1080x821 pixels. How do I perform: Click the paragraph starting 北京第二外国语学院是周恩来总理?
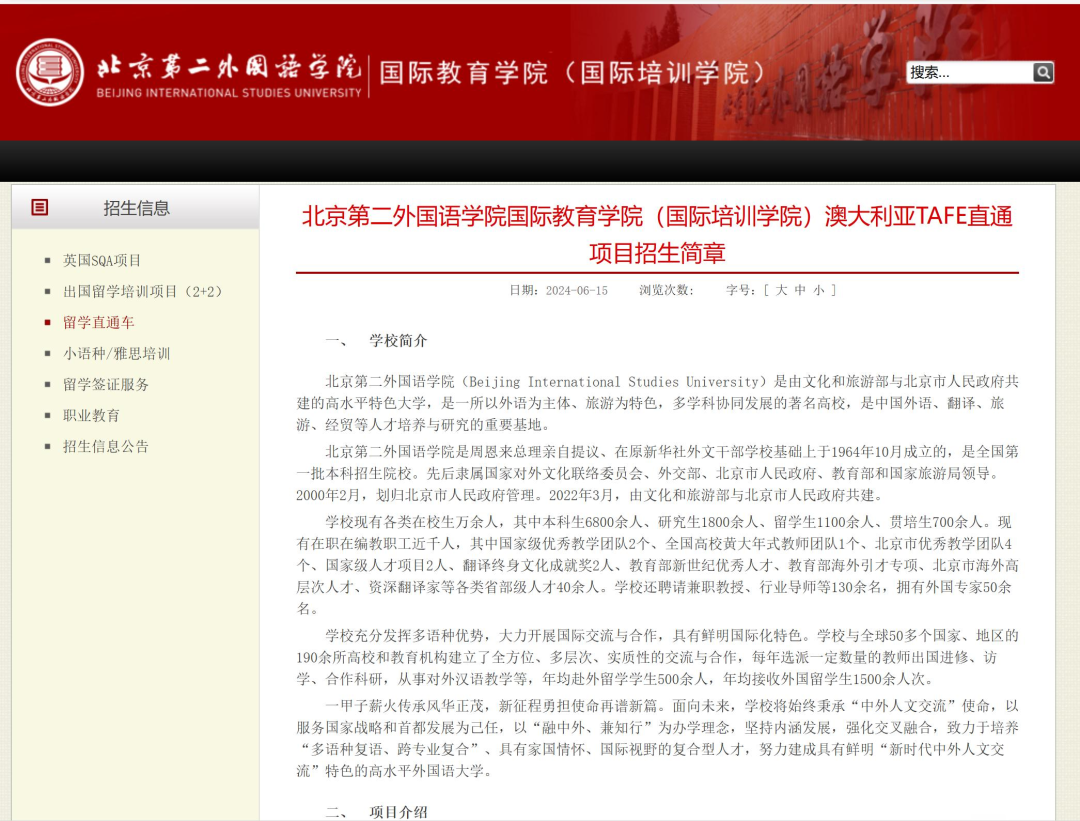click(657, 473)
